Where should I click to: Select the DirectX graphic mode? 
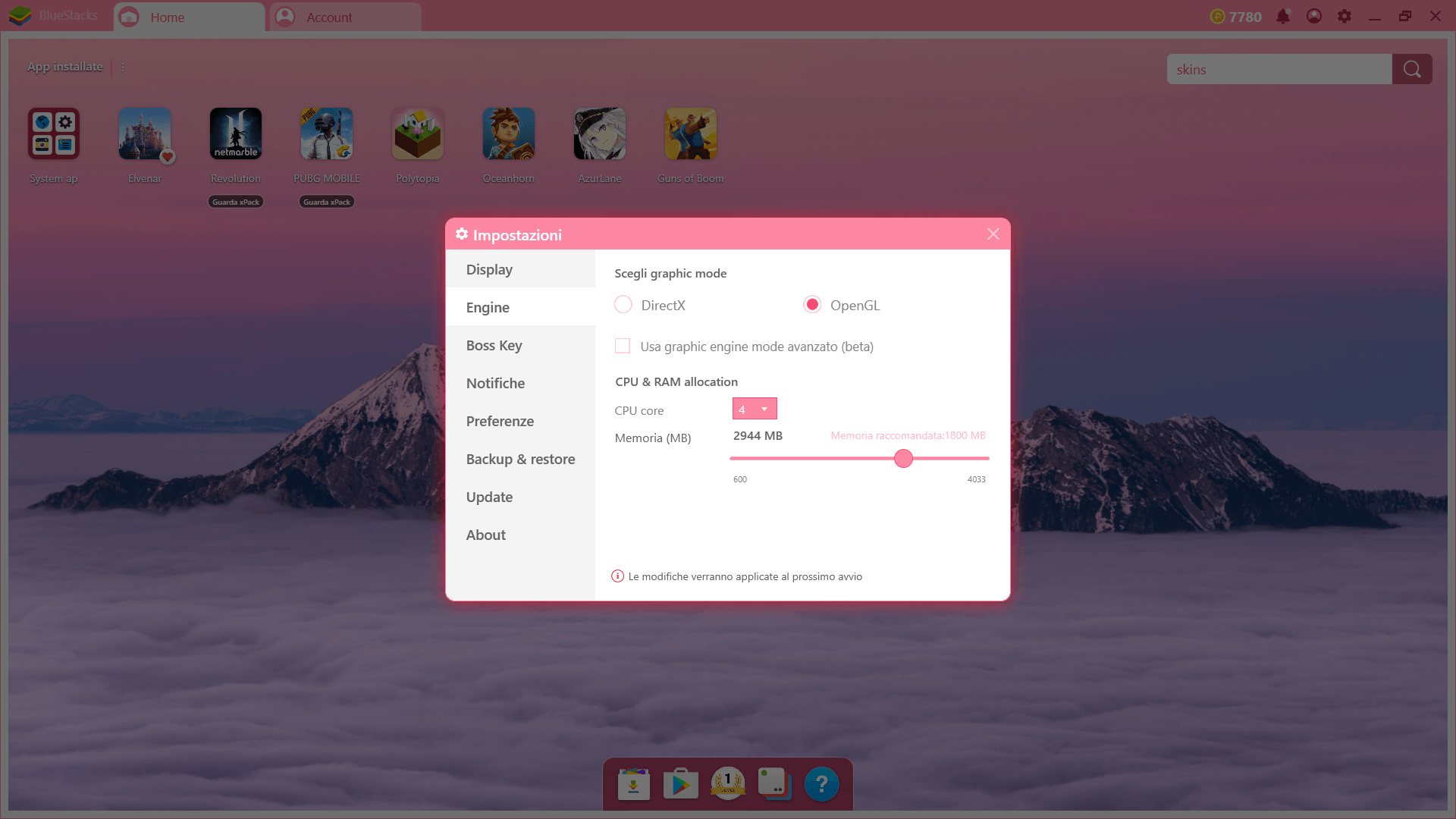tap(623, 305)
